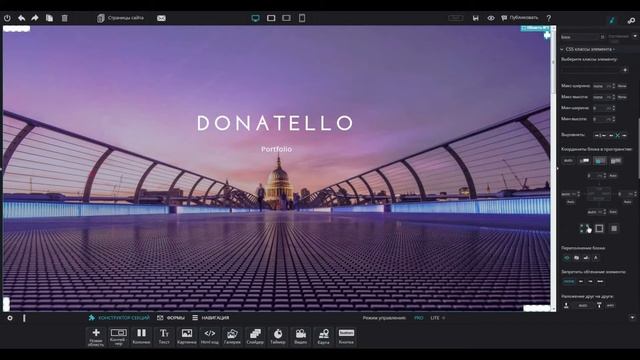Image resolution: width=640 pixels, height=360 pixels.
Task: Set block overflow to visible eye
Action: (x=567, y=258)
